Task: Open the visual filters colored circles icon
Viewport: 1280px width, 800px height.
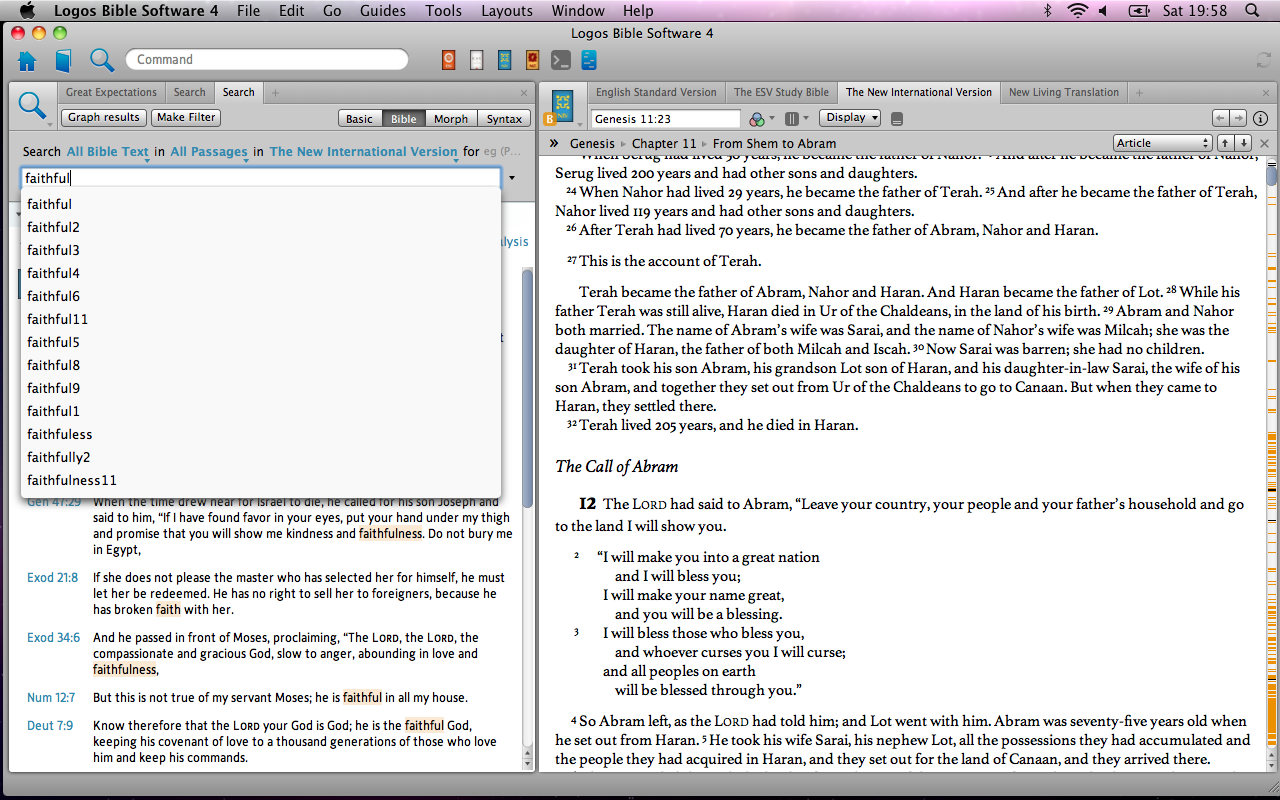Action: (759, 119)
